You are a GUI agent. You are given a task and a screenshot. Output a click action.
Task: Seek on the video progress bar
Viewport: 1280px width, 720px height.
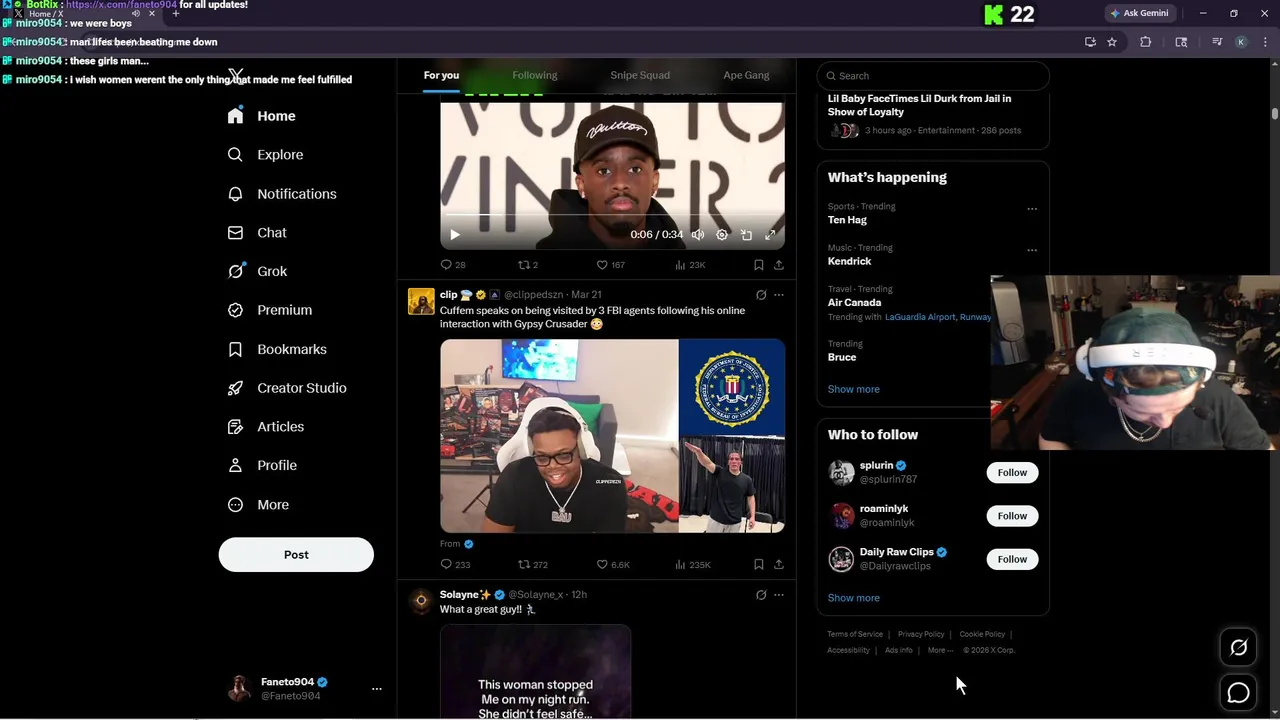[x=612, y=215]
